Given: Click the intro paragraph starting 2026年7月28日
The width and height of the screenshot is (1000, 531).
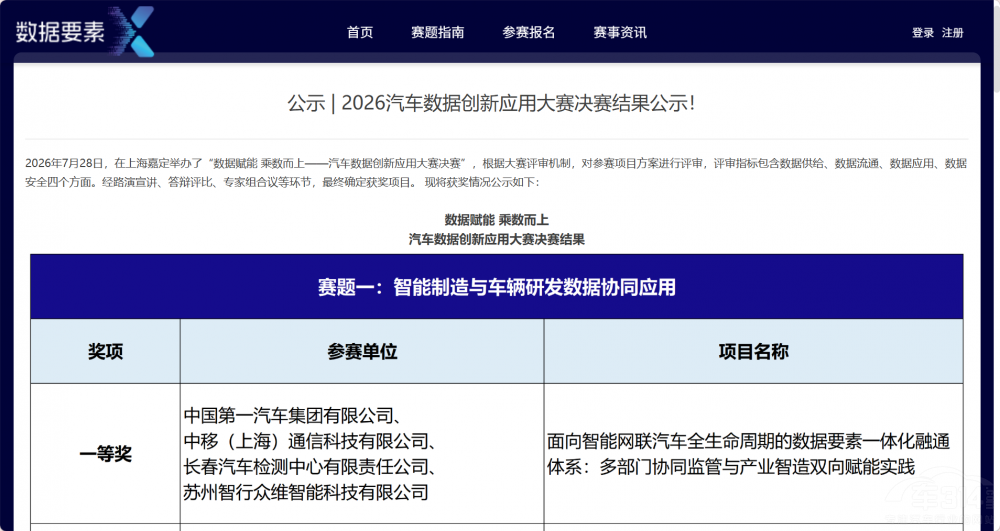Looking at the screenshot, I should coord(496,173).
